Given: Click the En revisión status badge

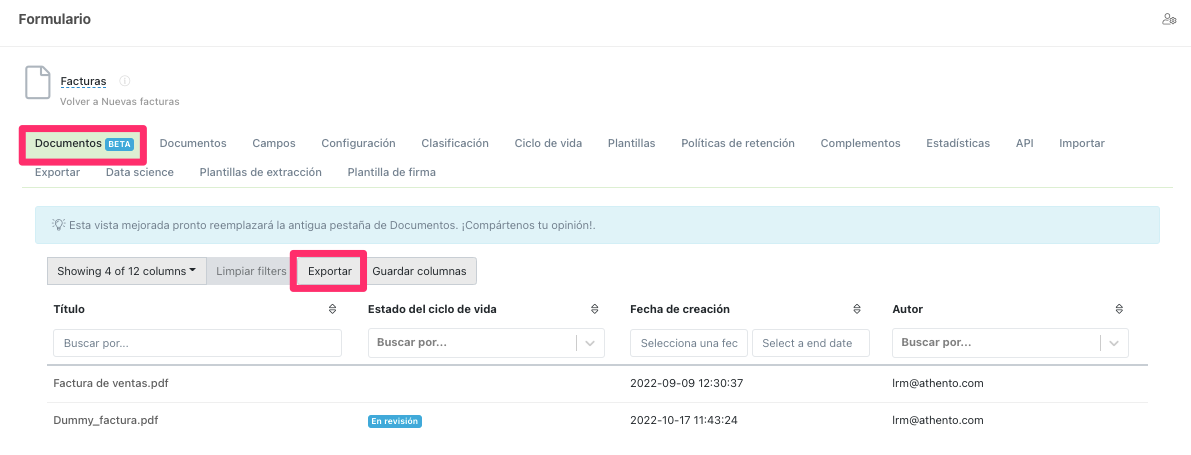Looking at the screenshot, I should click(394, 421).
